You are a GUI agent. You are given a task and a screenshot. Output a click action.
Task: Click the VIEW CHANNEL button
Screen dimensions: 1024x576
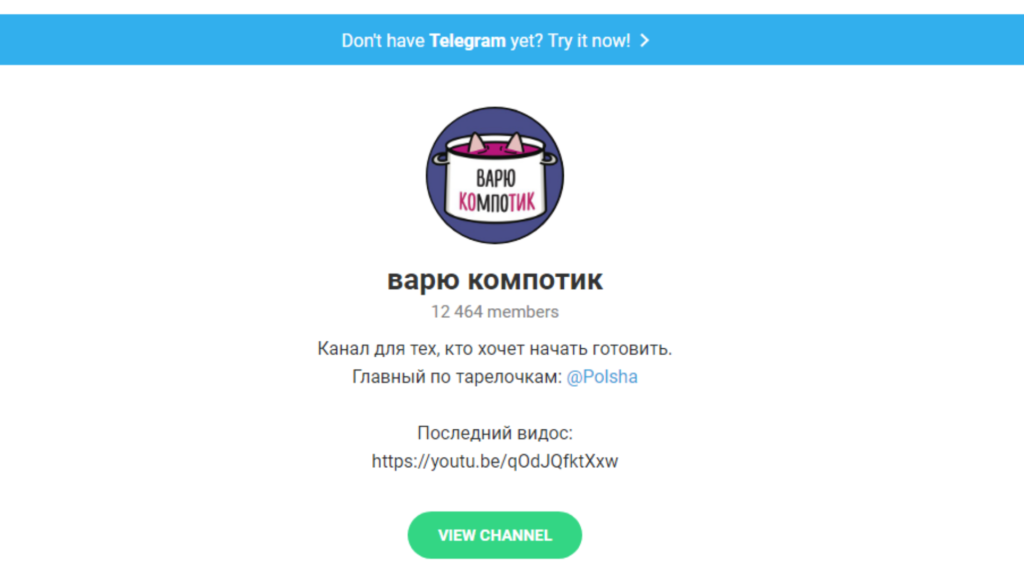(495, 535)
